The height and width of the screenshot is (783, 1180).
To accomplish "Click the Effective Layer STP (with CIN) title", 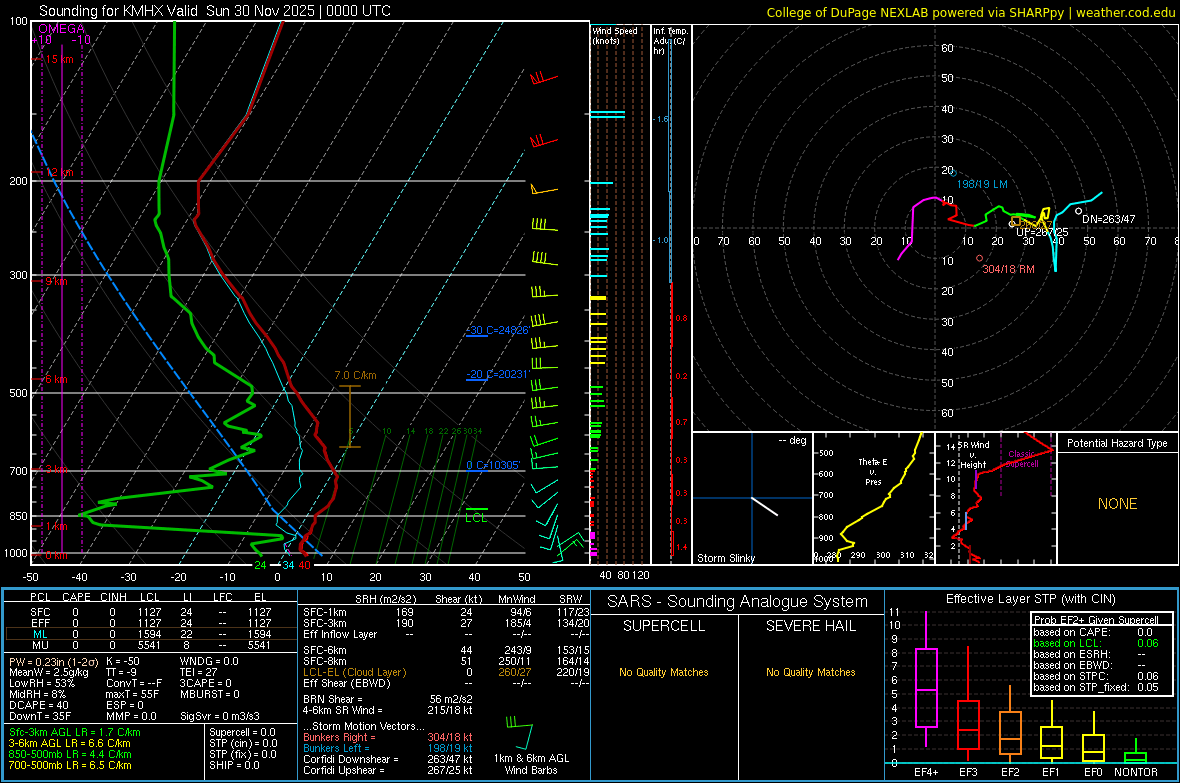I will point(1030,599).
